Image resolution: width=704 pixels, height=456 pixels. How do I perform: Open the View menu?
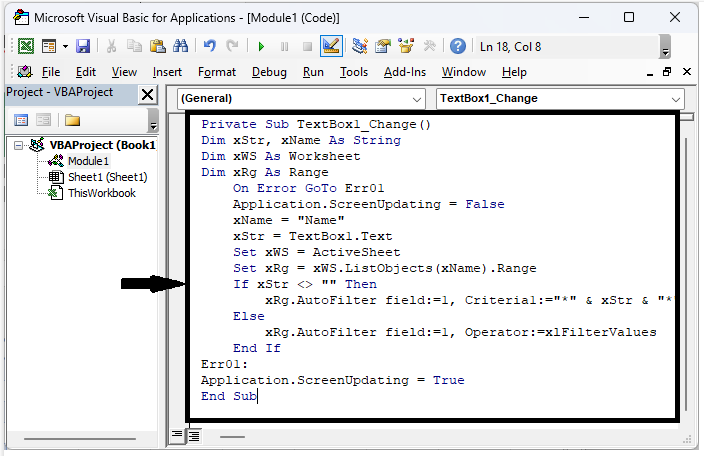tap(124, 72)
